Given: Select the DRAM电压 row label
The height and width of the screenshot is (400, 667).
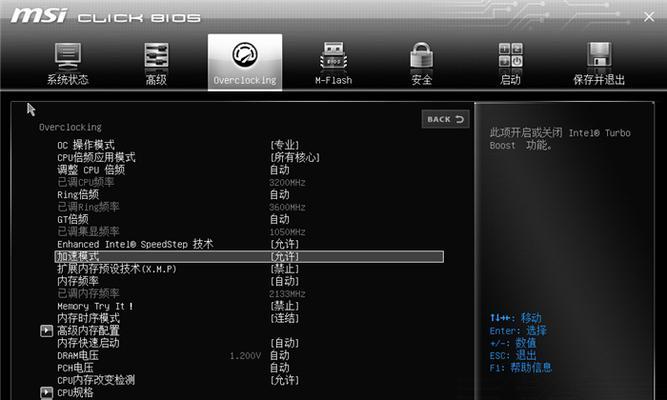Looking at the screenshot, I should pos(78,355).
